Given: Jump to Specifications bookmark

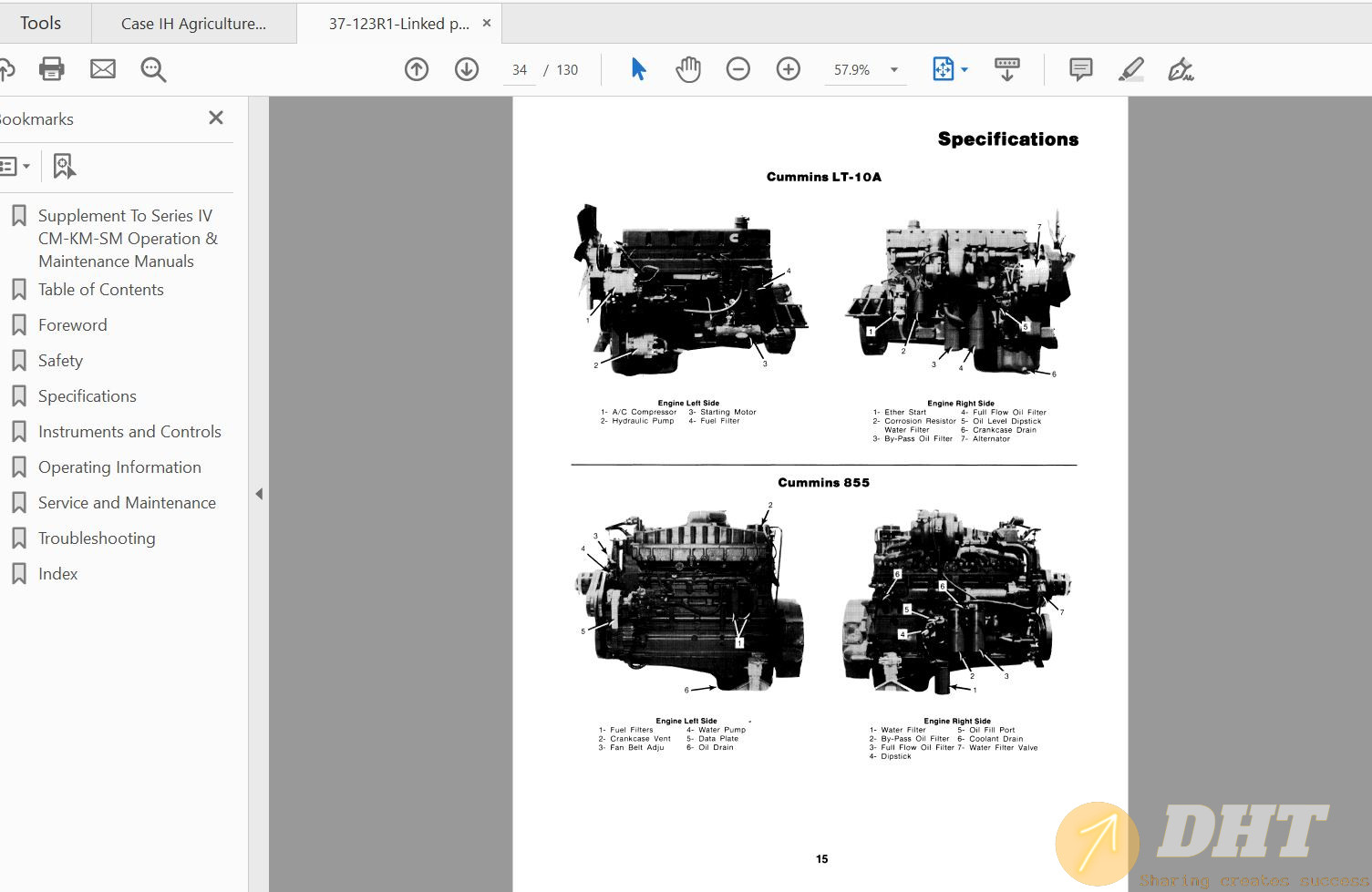Looking at the screenshot, I should tap(88, 396).
